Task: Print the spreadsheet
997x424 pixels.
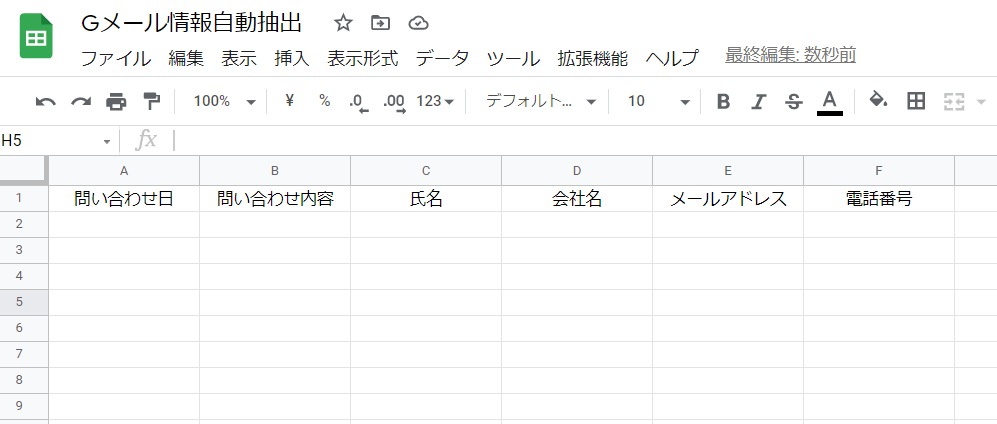Action: pyautogui.click(x=116, y=101)
